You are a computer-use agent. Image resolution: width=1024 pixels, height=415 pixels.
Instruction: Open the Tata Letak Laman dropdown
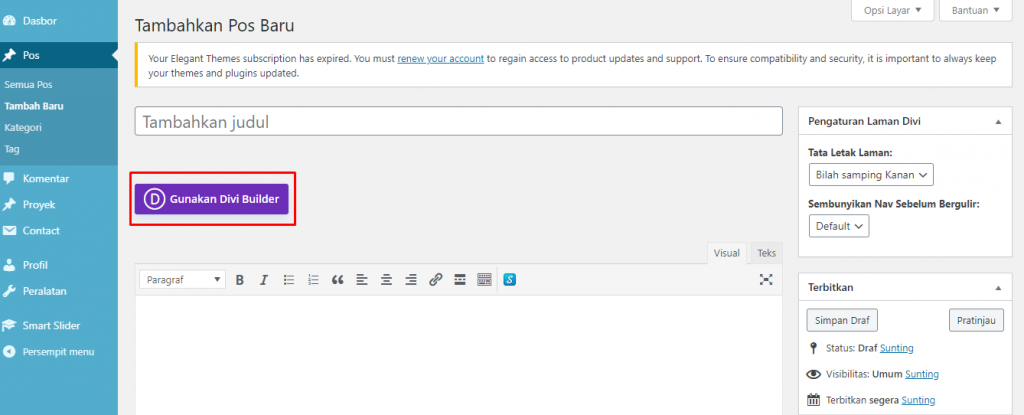(x=870, y=175)
